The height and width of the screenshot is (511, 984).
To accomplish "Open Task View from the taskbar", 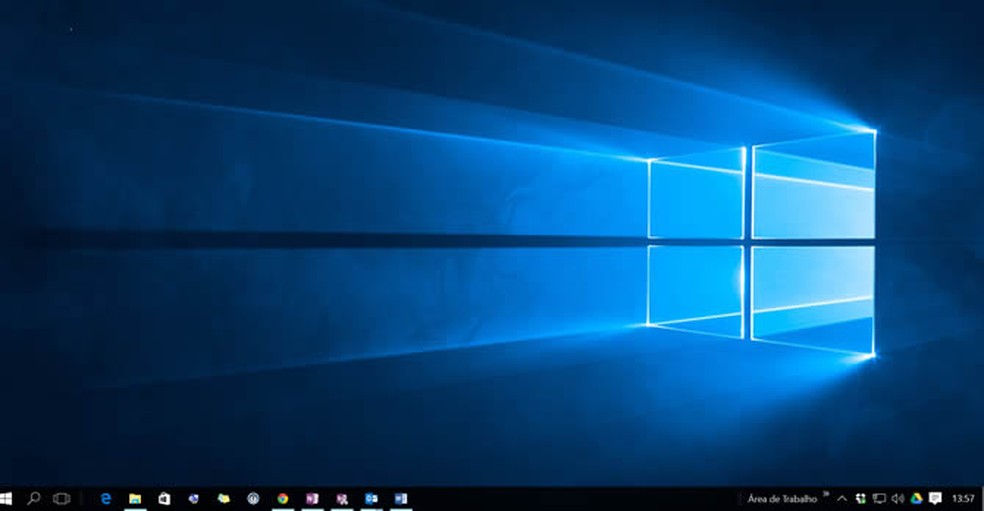I will point(62,498).
